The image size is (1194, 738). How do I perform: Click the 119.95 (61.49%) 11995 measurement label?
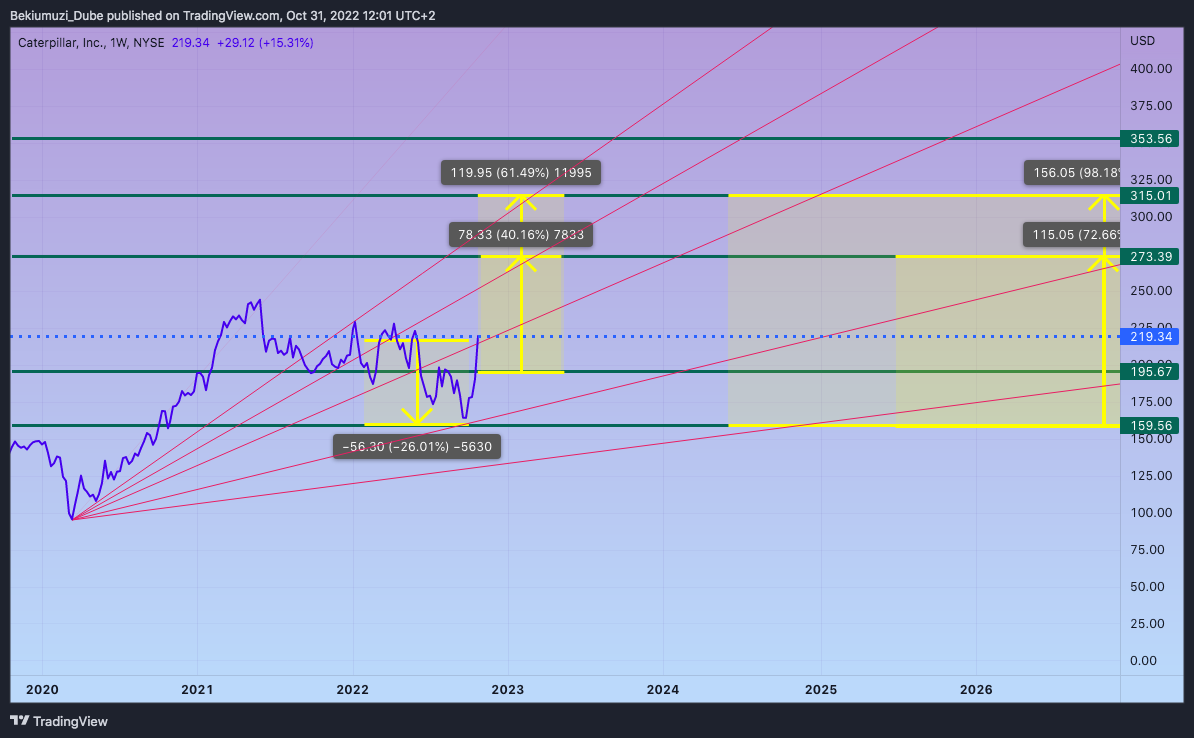coord(521,173)
